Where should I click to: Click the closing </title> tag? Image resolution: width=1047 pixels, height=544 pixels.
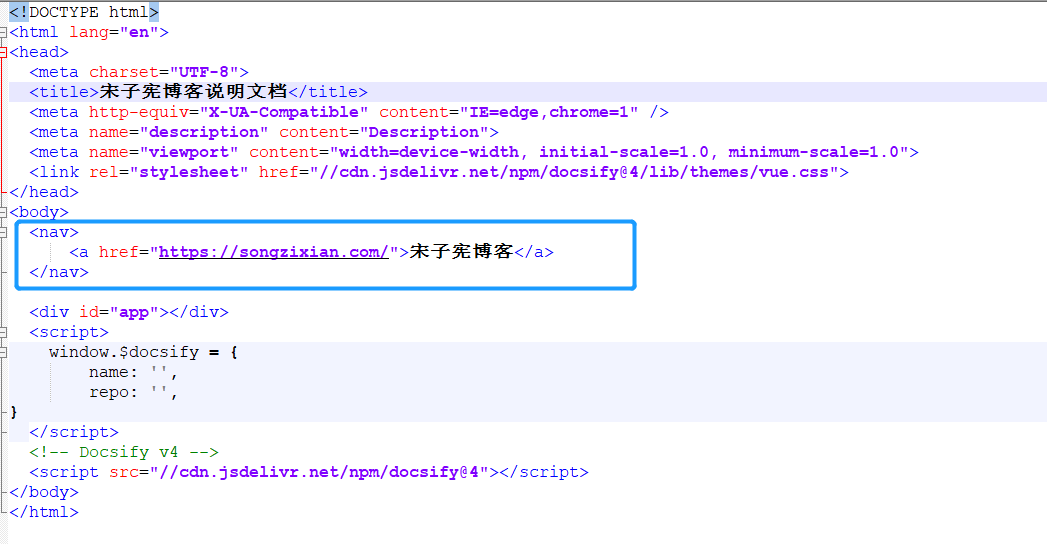point(328,92)
